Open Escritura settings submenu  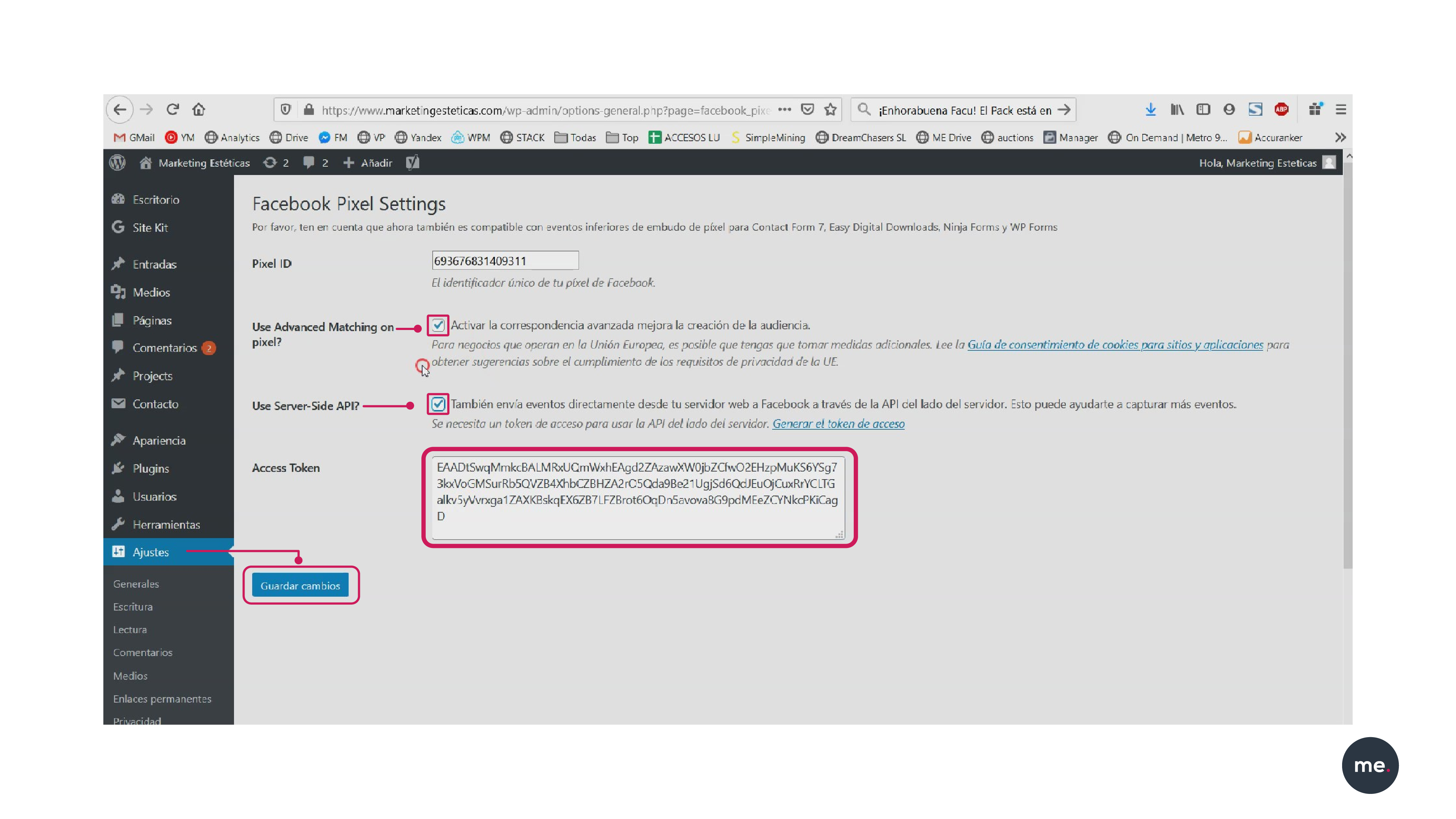[133, 607]
